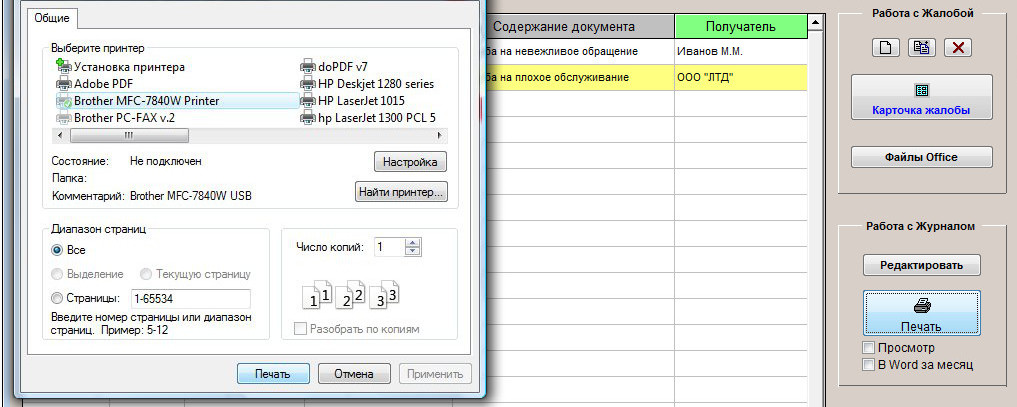1017x407 pixels.
Task: Select HP LaserJet 1015 printer
Action: coord(352,100)
